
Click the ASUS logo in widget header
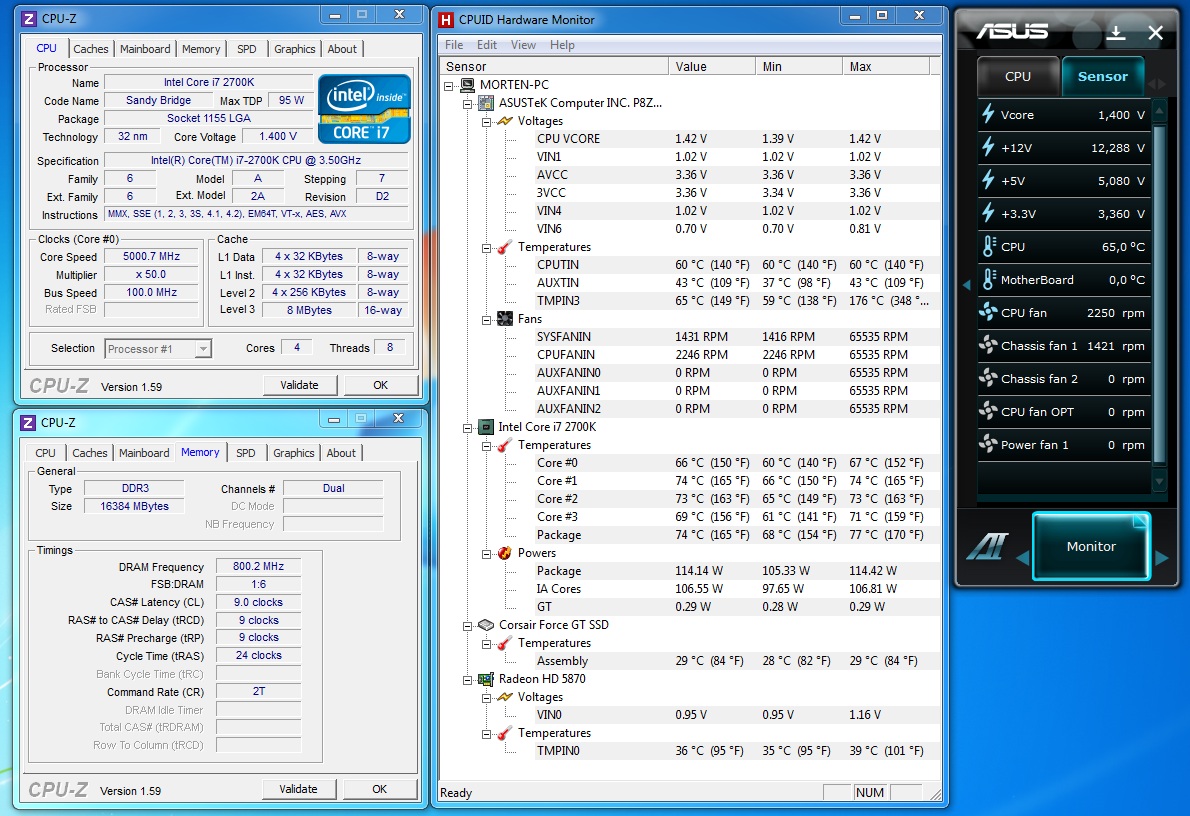1012,31
